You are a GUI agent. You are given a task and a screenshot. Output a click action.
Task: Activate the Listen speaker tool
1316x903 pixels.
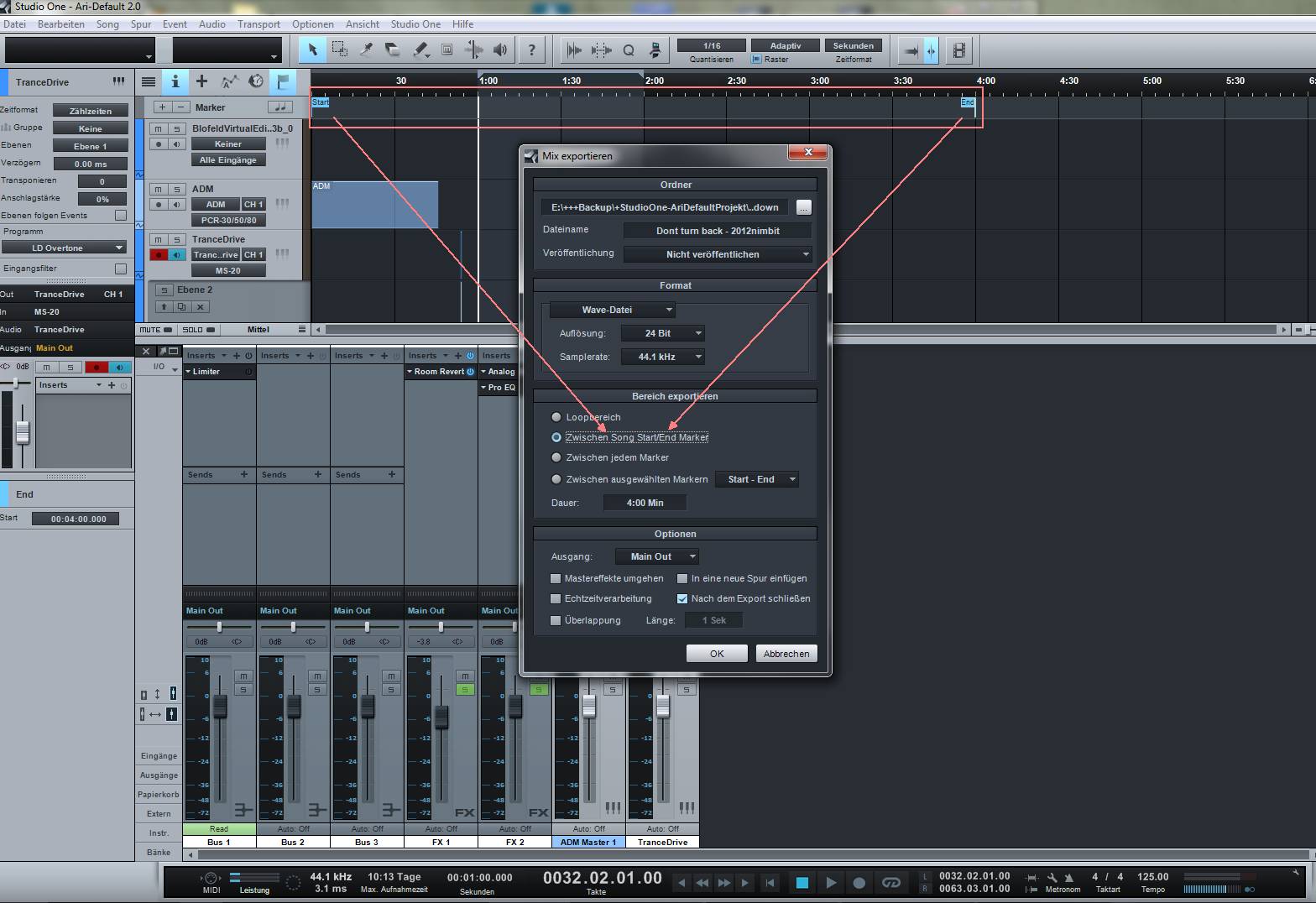[500, 50]
